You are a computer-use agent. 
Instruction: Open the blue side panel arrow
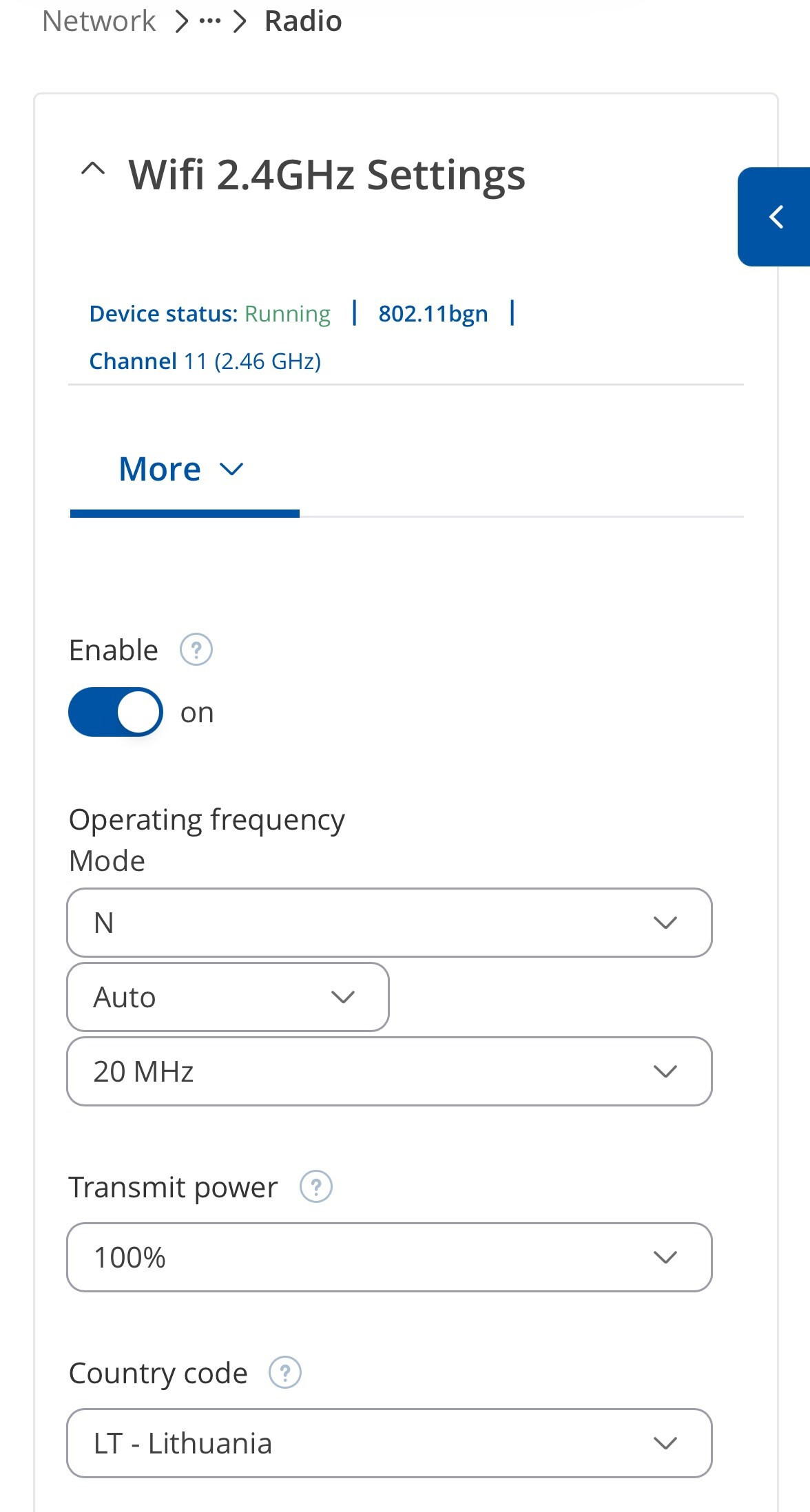[x=776, y=217]
